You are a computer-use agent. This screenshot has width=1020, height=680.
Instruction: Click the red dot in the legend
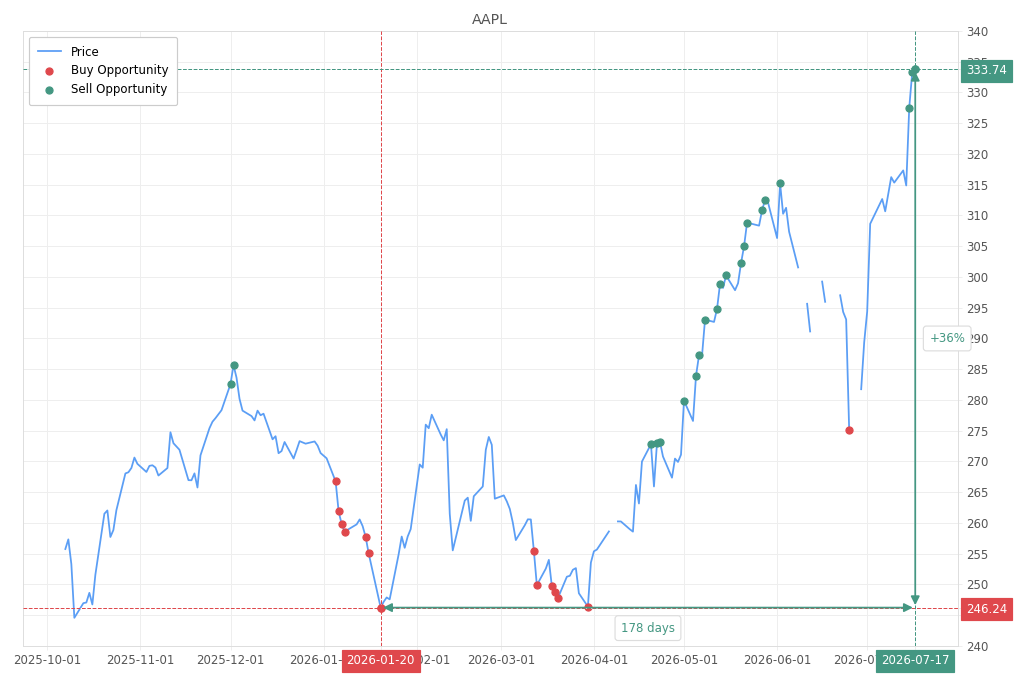[49, 71]
